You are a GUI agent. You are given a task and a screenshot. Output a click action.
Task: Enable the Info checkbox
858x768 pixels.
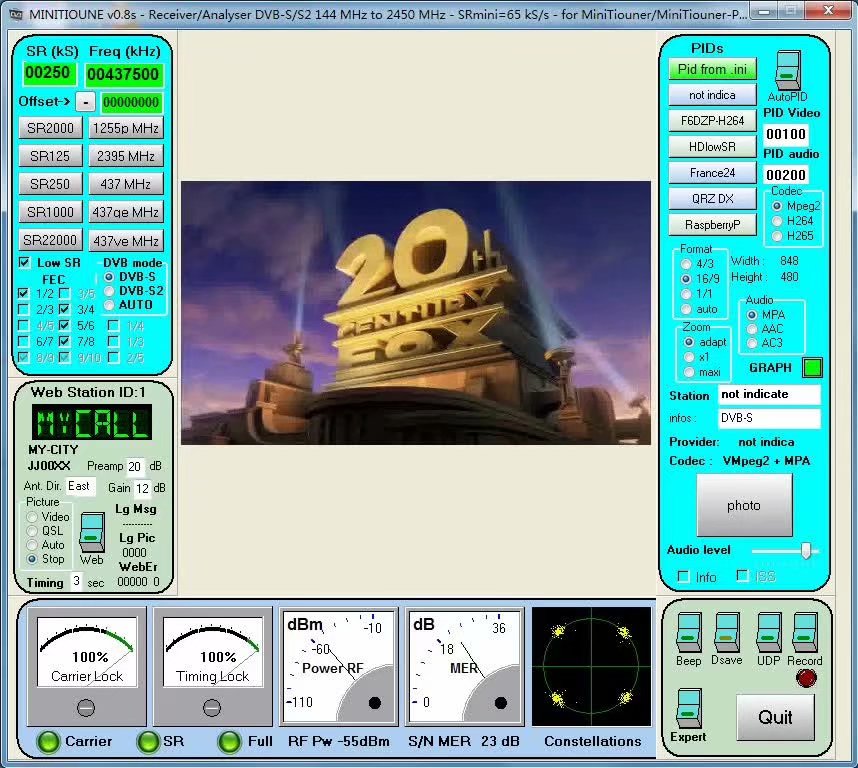coord(683,577)
